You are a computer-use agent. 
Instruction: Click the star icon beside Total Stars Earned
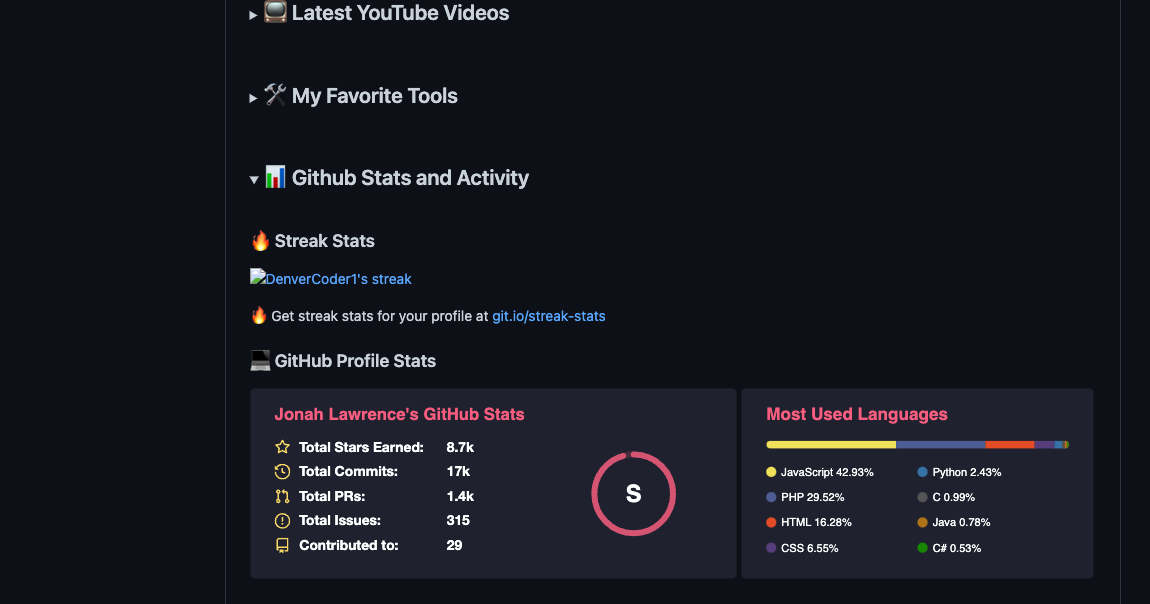click(x=281, y=447)
